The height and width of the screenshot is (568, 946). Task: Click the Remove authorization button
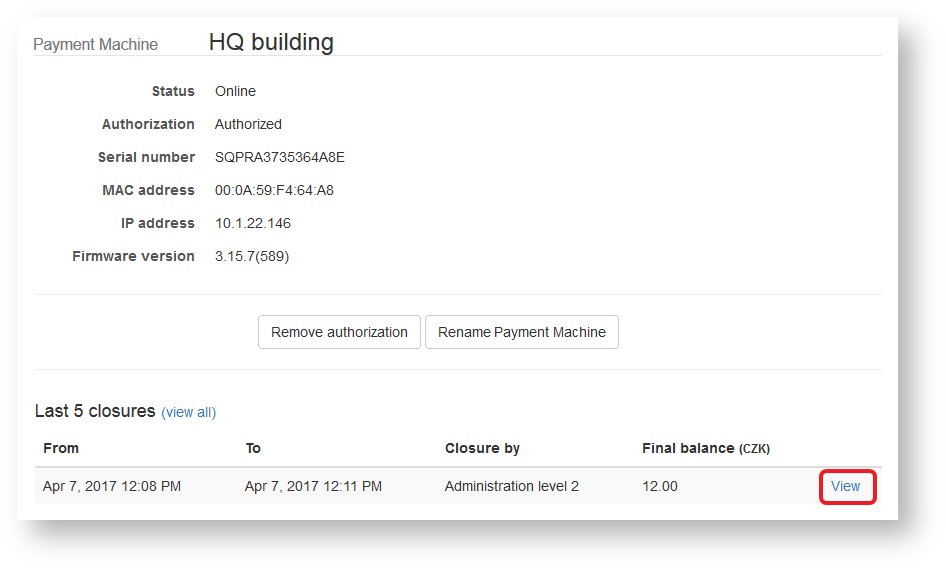coord(339,332)
